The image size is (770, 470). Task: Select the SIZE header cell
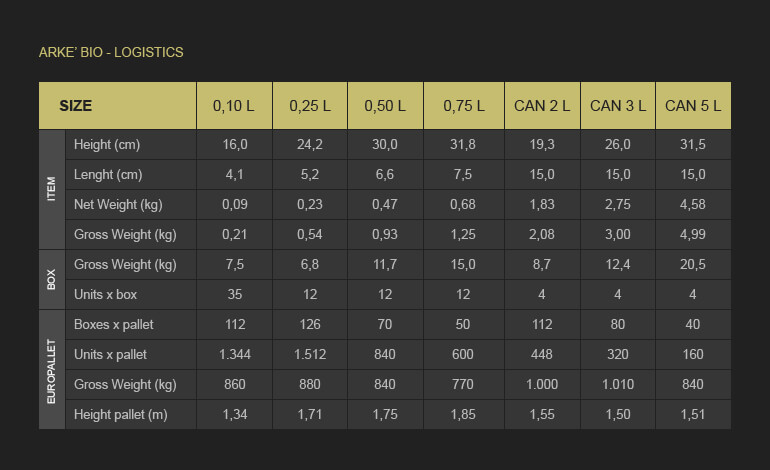pos(117,106)
